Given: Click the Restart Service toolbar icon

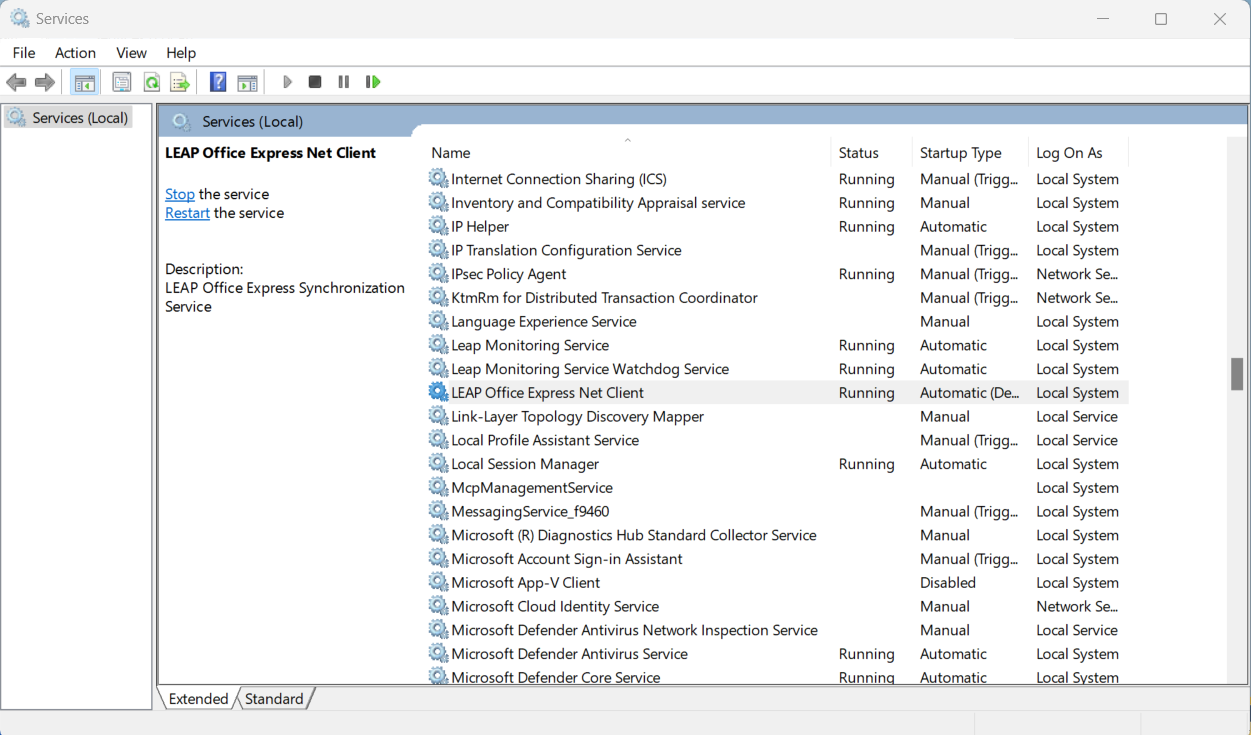Looking at the screenshot, I should tap(373, 82).
